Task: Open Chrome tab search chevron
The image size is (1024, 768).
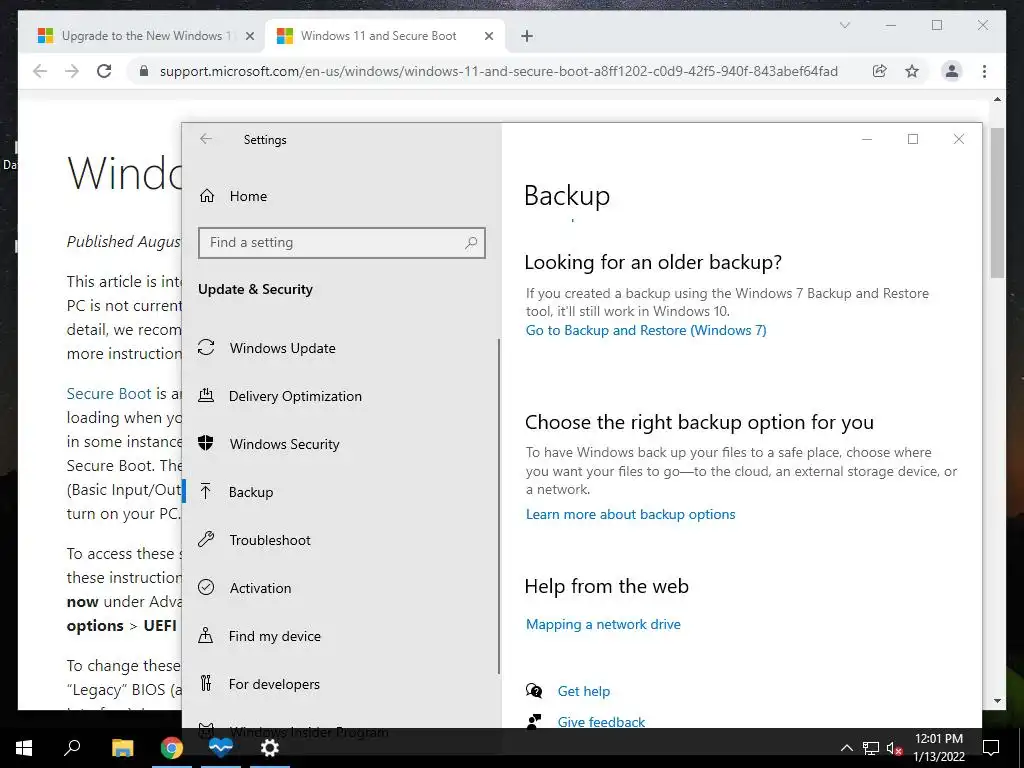Action: pos(844,25)
